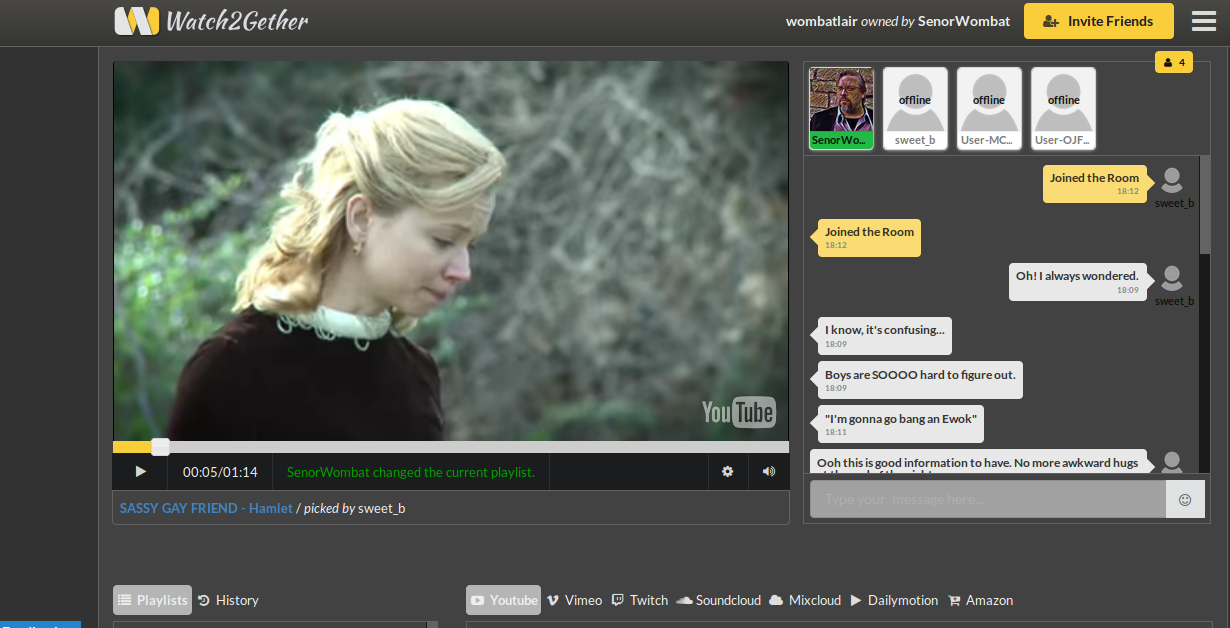Click the video frame area

[x=451, y=251]
